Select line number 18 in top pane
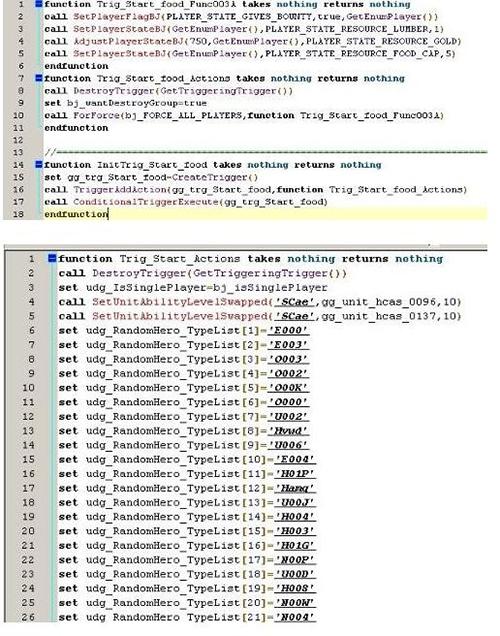 coord(18,214)
